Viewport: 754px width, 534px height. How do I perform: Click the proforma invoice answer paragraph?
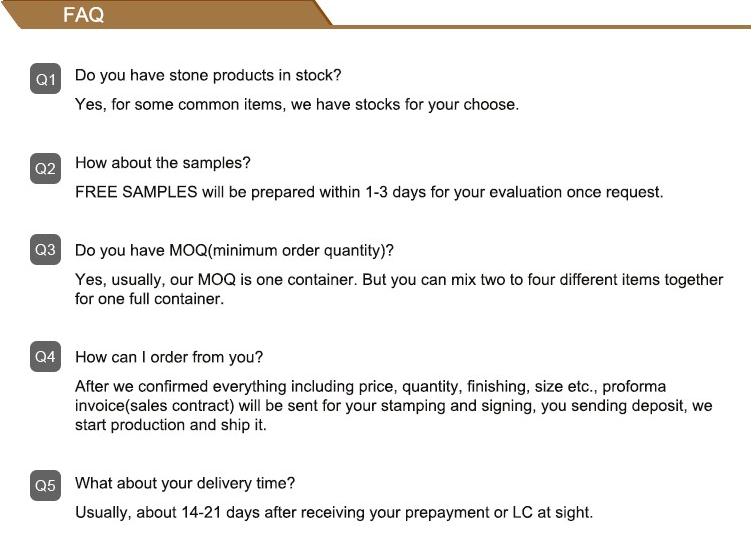click(x=393, y=406)
